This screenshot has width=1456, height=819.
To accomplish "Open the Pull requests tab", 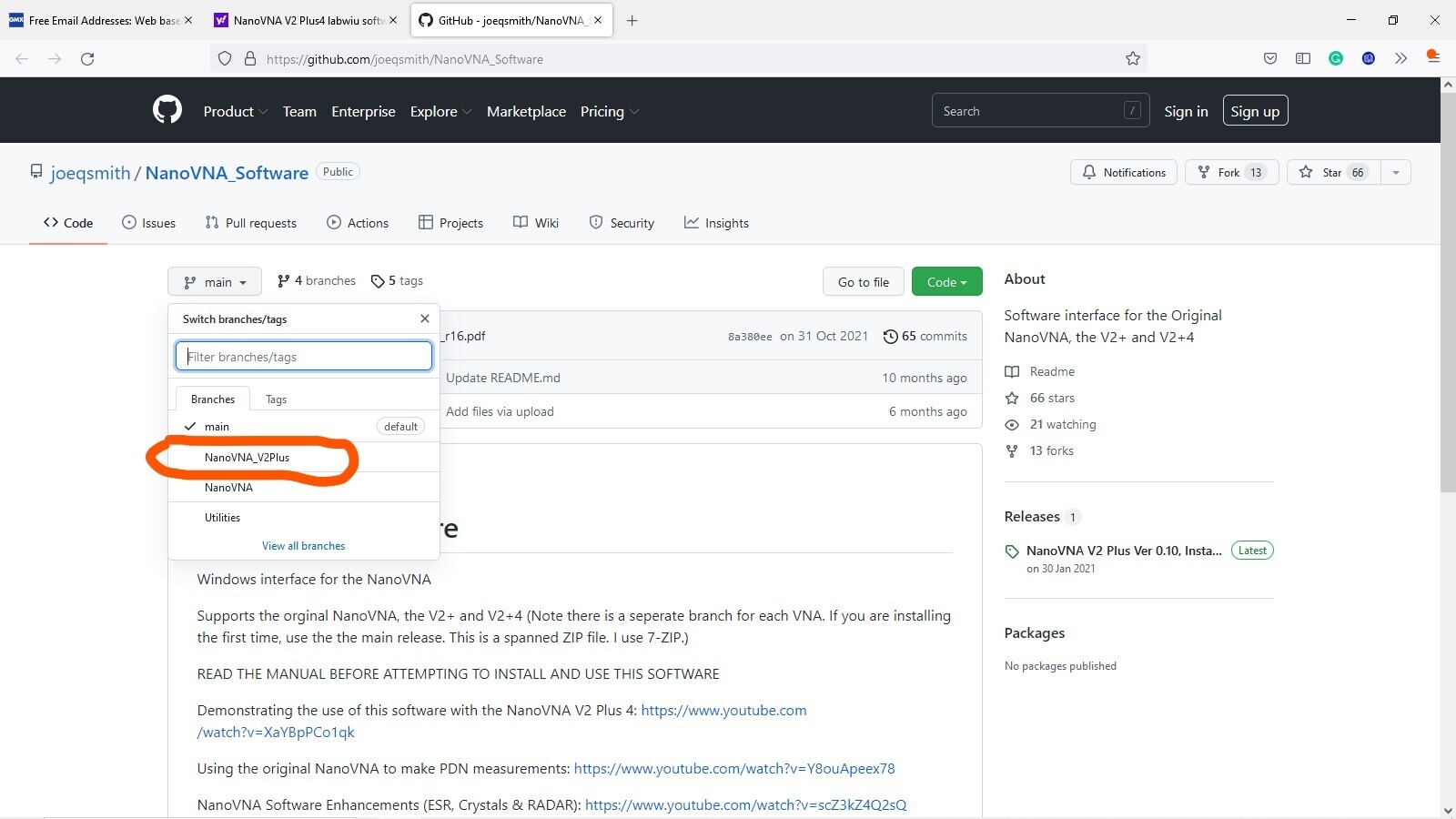I will pos(250,223).
